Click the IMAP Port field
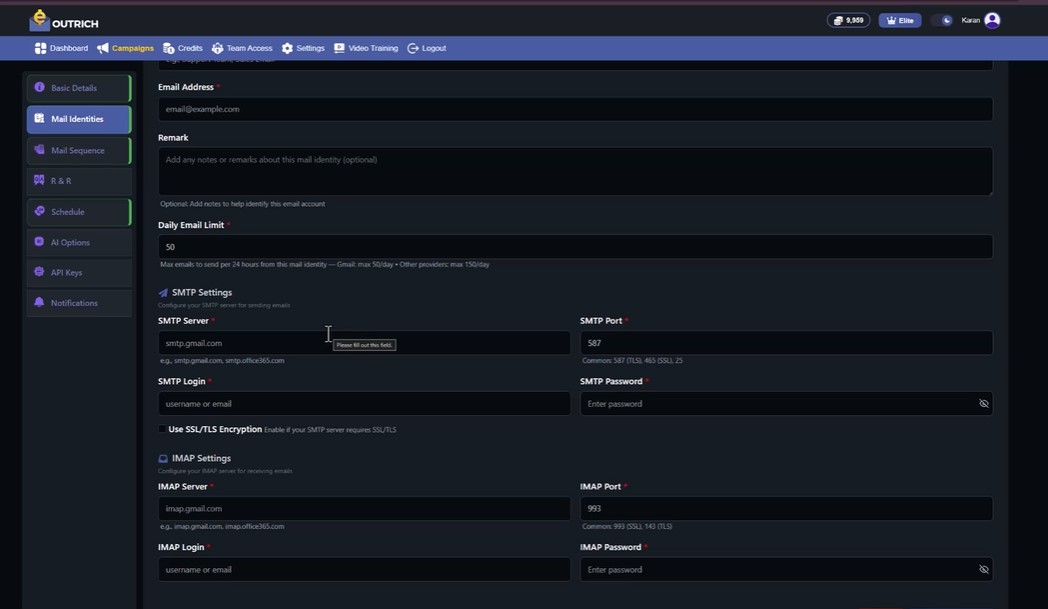Screen dimensions: 1048x609 786,509
